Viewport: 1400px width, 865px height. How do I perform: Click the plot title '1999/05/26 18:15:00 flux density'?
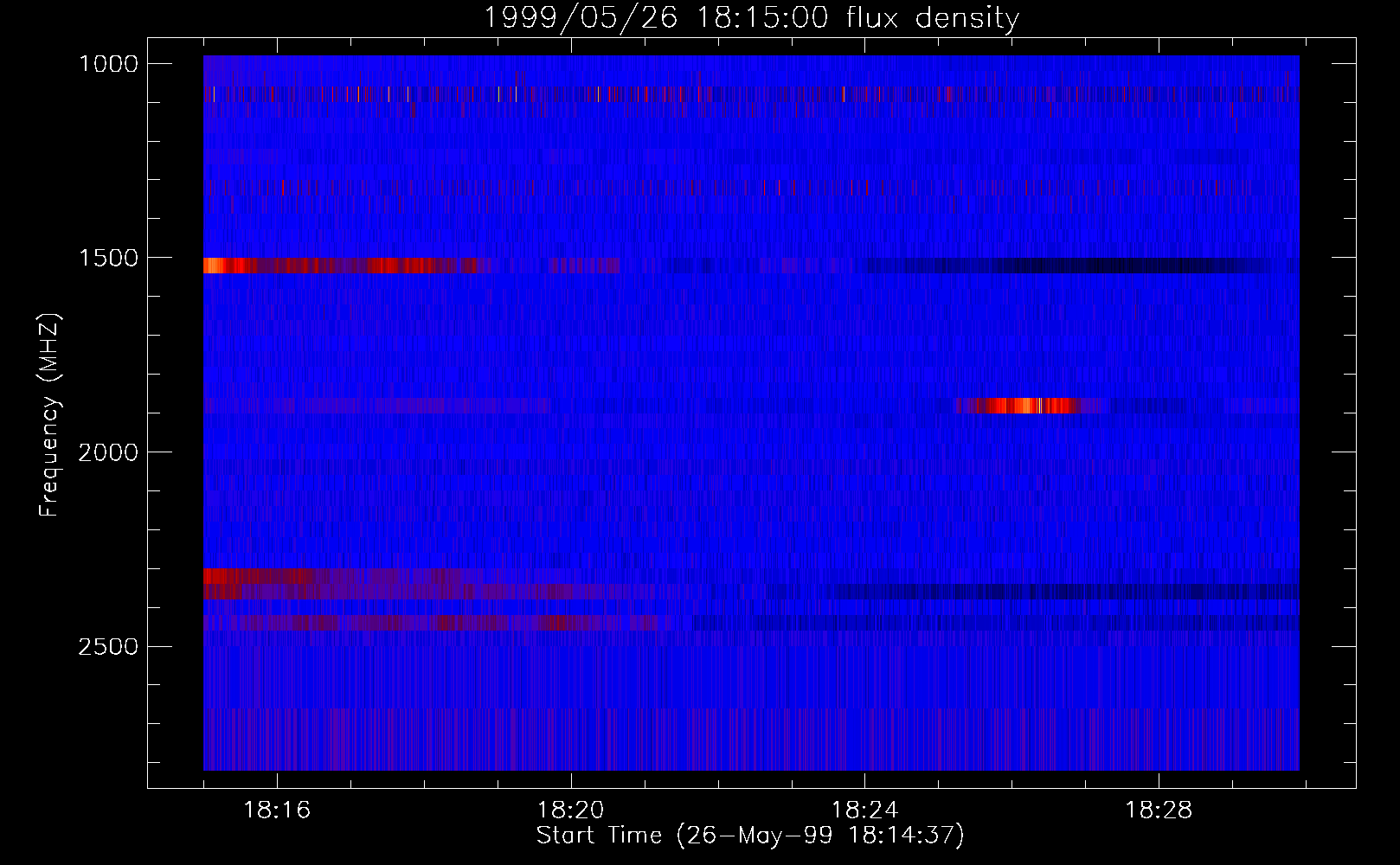751,17
